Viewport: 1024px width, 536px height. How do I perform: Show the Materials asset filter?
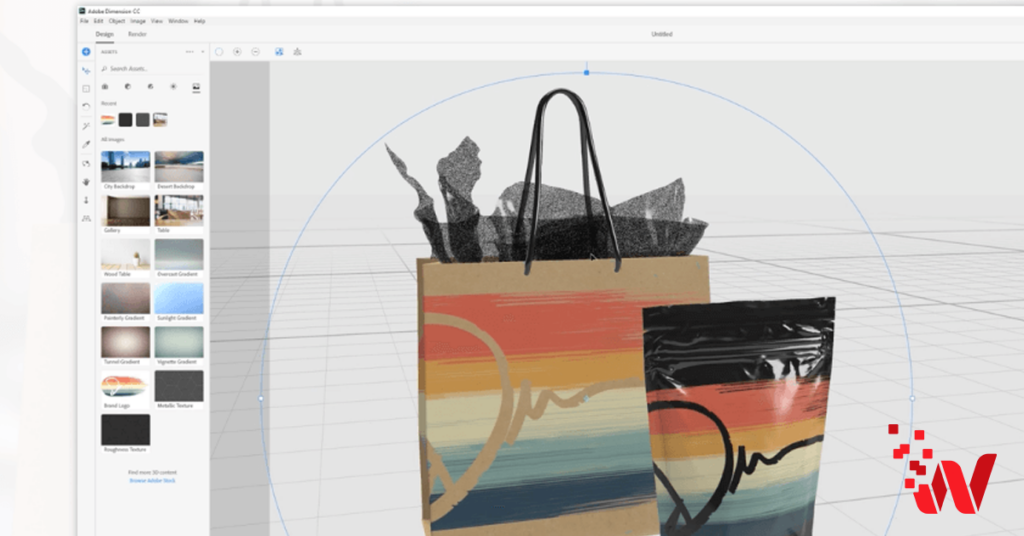coord(128,87)
